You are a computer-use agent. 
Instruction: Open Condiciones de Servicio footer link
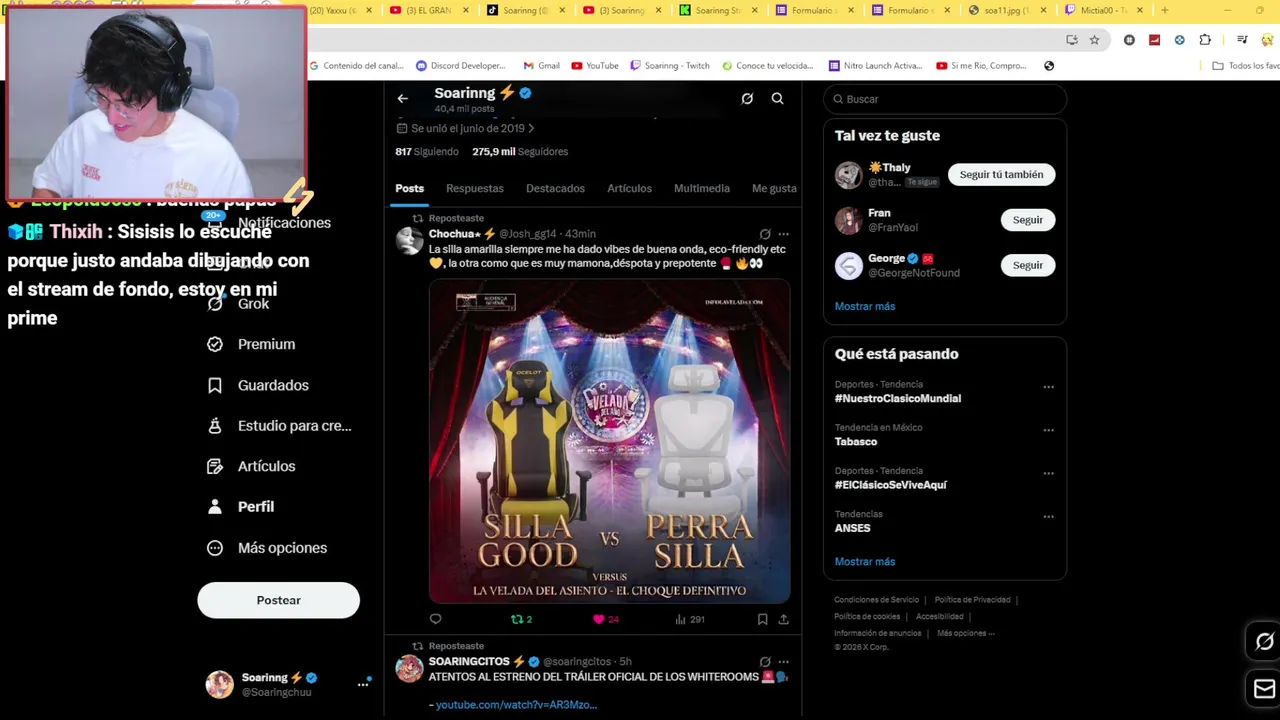(876, 600)
